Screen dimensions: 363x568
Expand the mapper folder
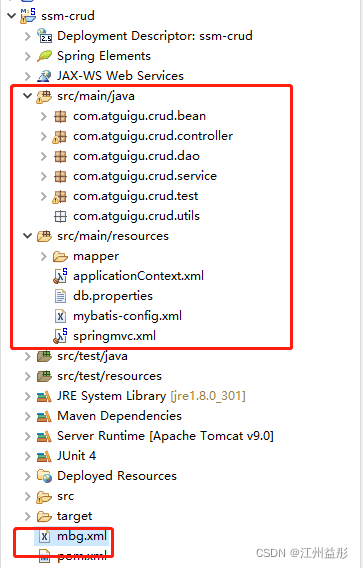tap(43, 256)
